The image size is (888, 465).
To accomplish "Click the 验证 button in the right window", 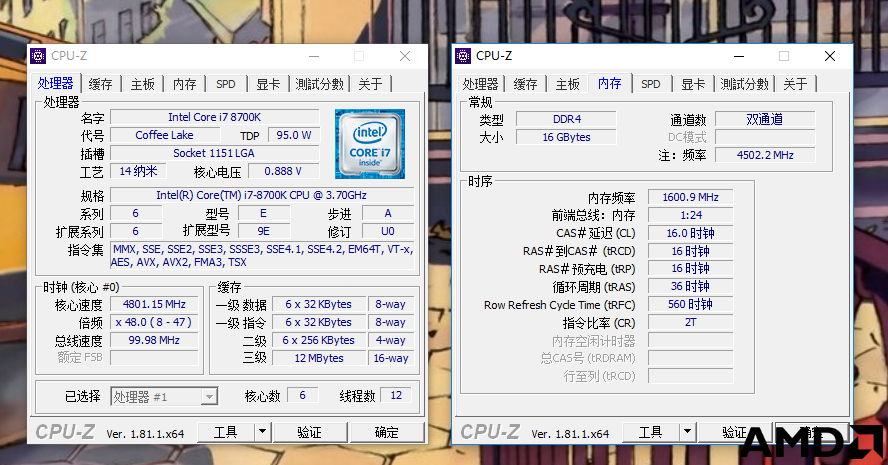I will point(735,432).
